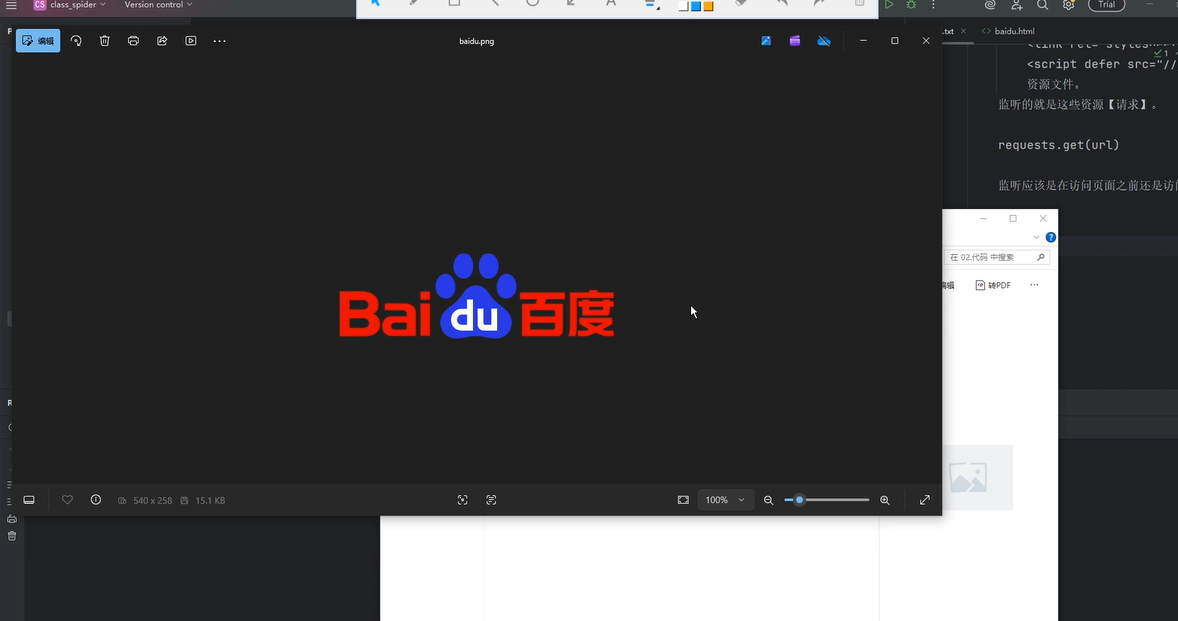Screen dimensions: 1178x621
Task: Click the search box in Explorer window
Action: tap(996, 257)
